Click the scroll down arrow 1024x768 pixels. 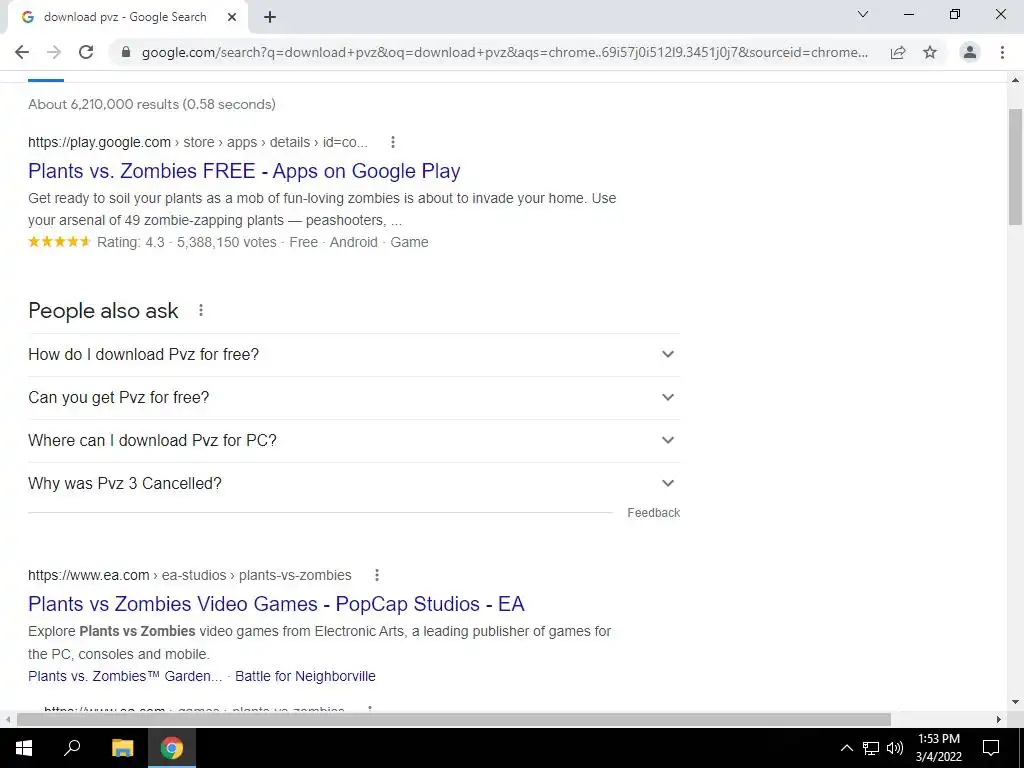[x=1016, y=703]
